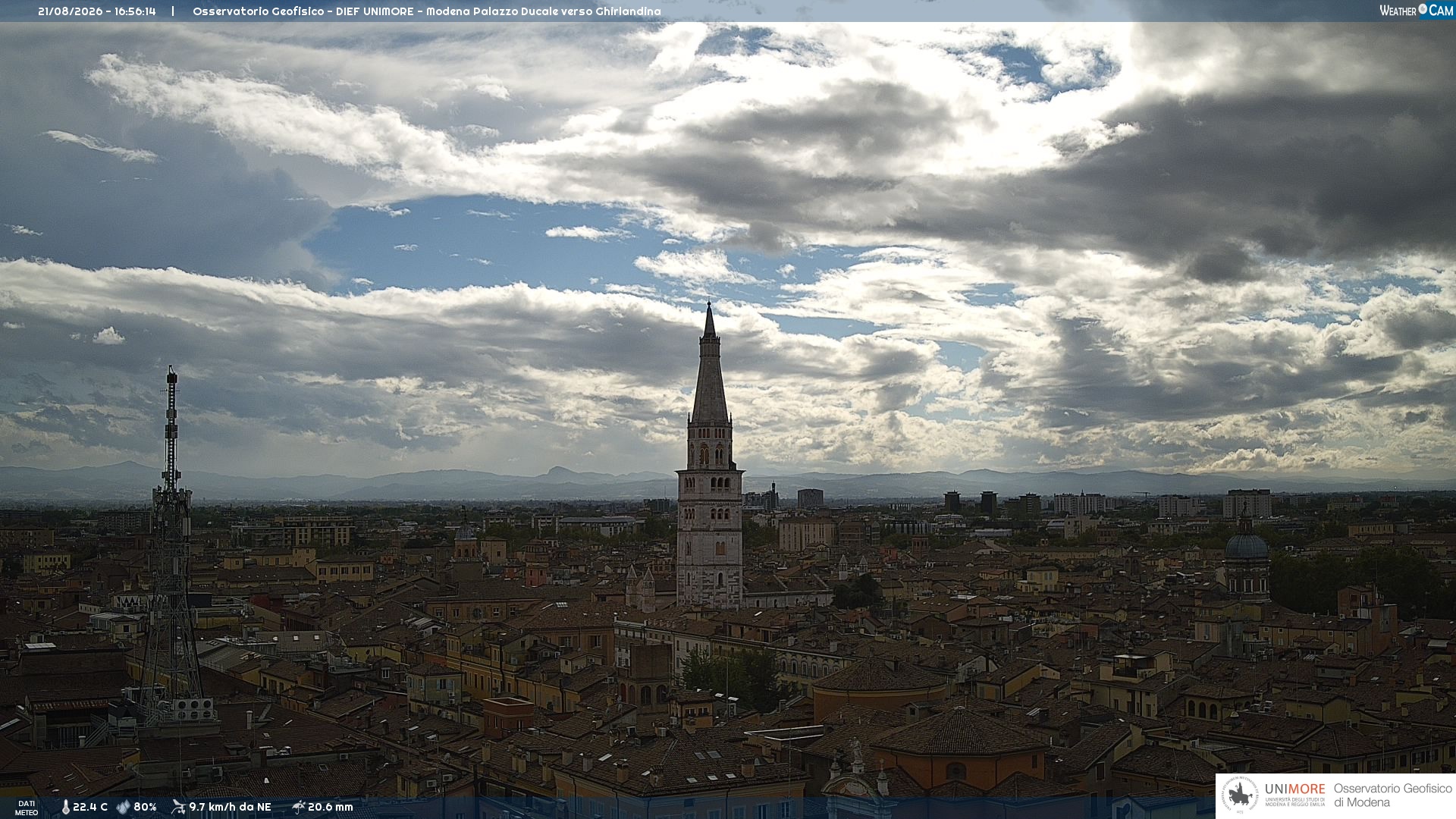Viewport: 1456px width, 819px height.
Task: Click the 9.7 km/h da NE wind reading
Action: point(230,807)
